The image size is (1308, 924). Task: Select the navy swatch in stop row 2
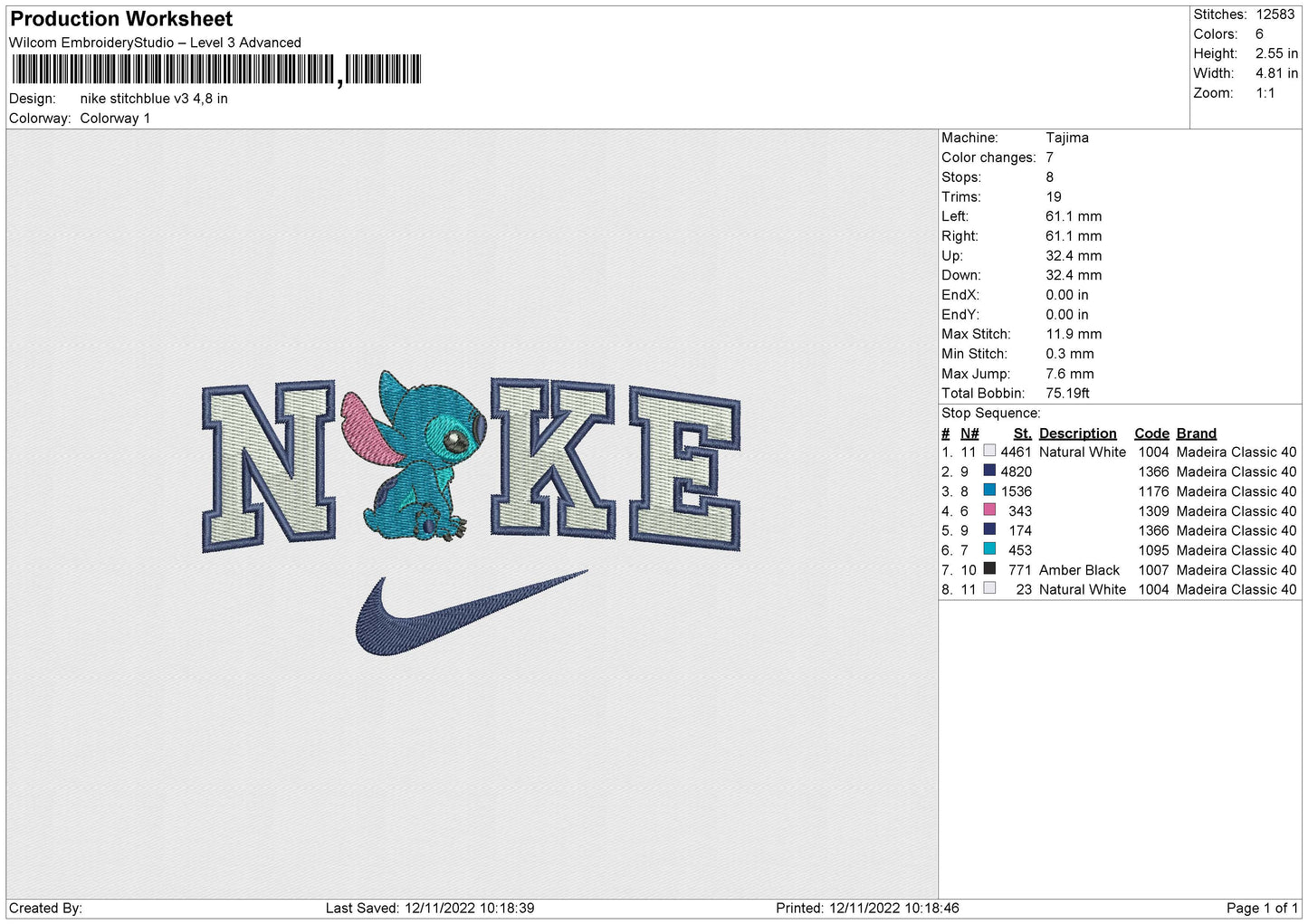[x=989, y=472]
